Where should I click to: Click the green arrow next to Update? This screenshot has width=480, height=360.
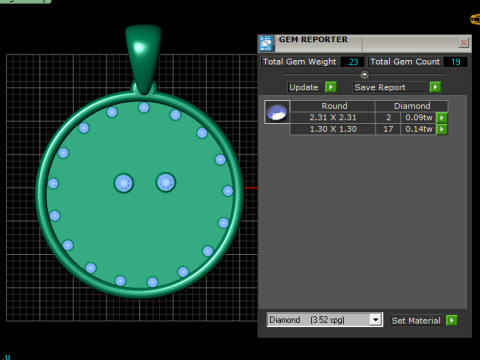click(331, 87)
